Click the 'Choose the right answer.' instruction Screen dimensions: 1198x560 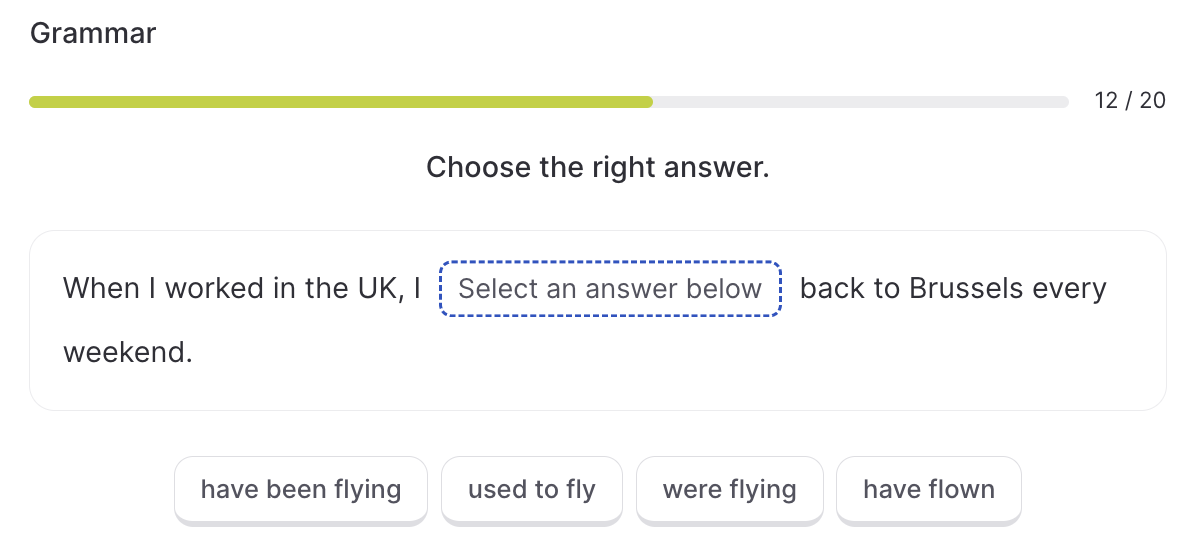[x=597, y=167]
